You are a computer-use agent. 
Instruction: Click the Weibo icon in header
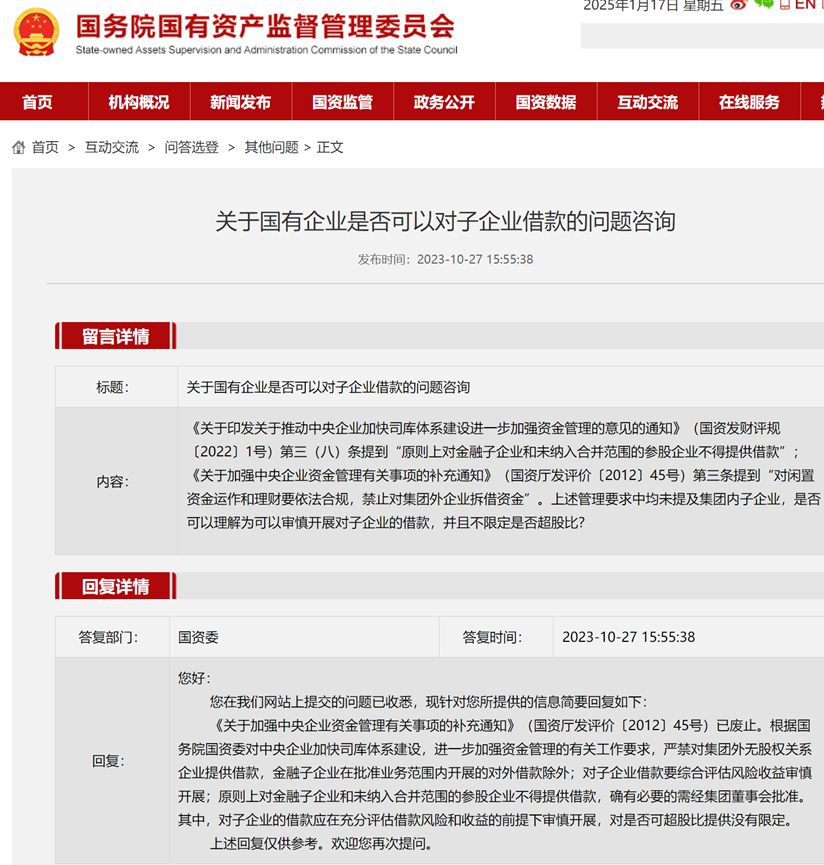pos(739,5)
